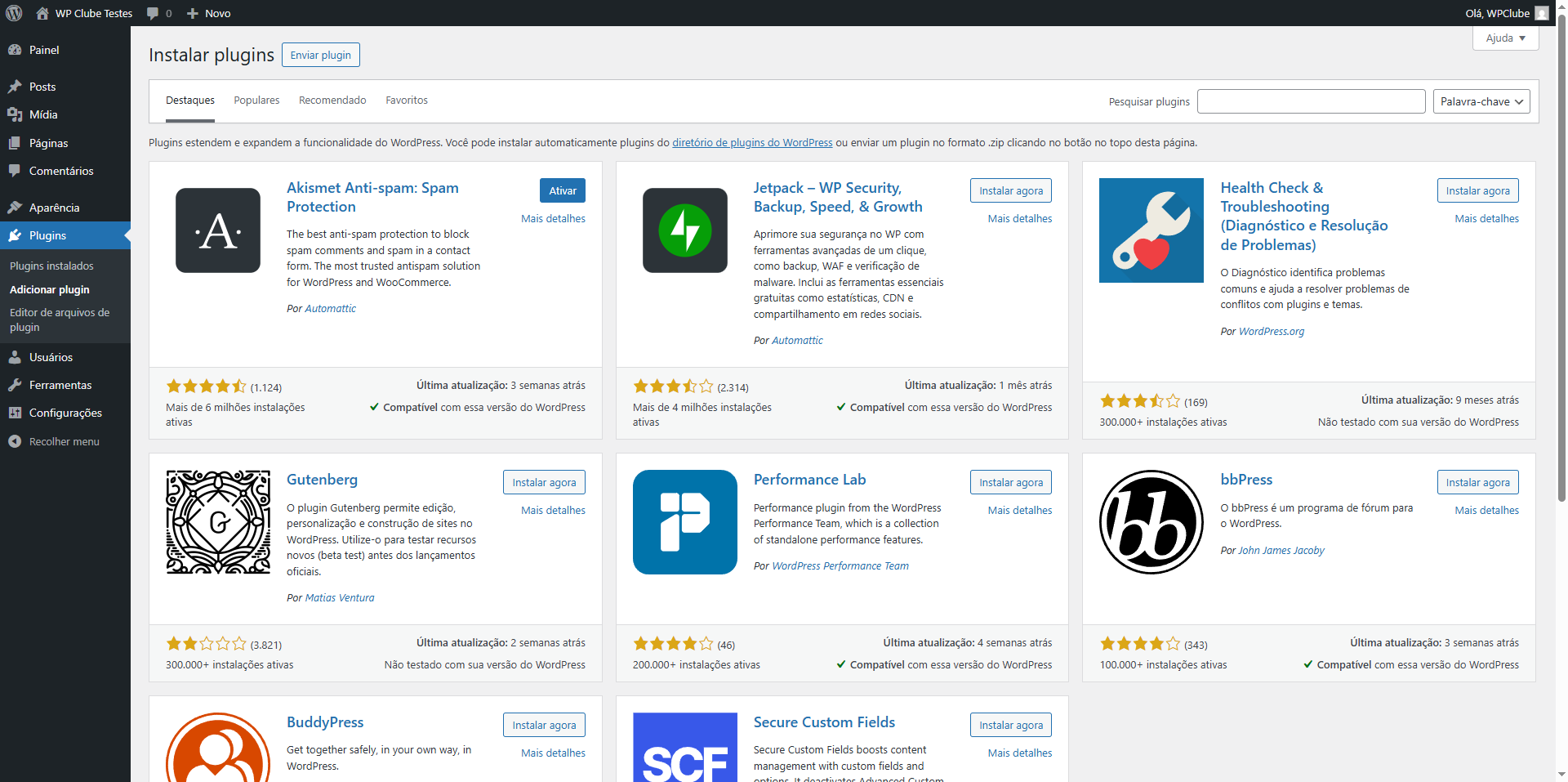The width and height of the screenshot is (1568, 782).
Task: Open the bbPress logo thumbnail
Action: click(x=1151, y=522)
